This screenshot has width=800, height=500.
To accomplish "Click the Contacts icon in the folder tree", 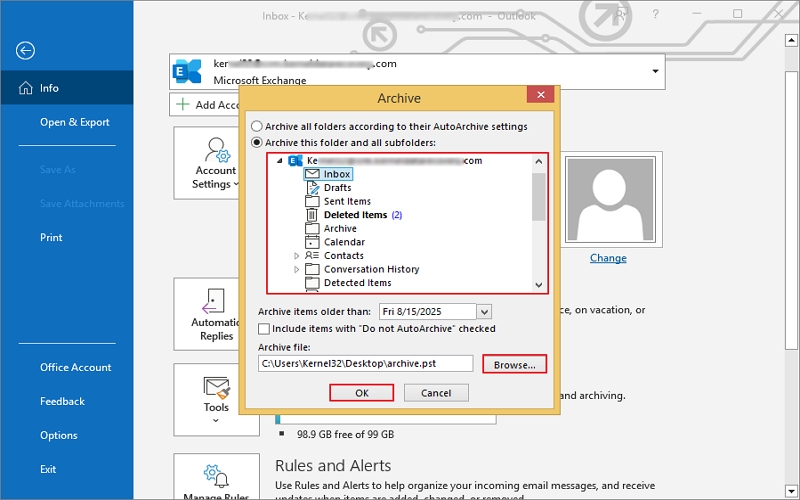I will (312, 256).
